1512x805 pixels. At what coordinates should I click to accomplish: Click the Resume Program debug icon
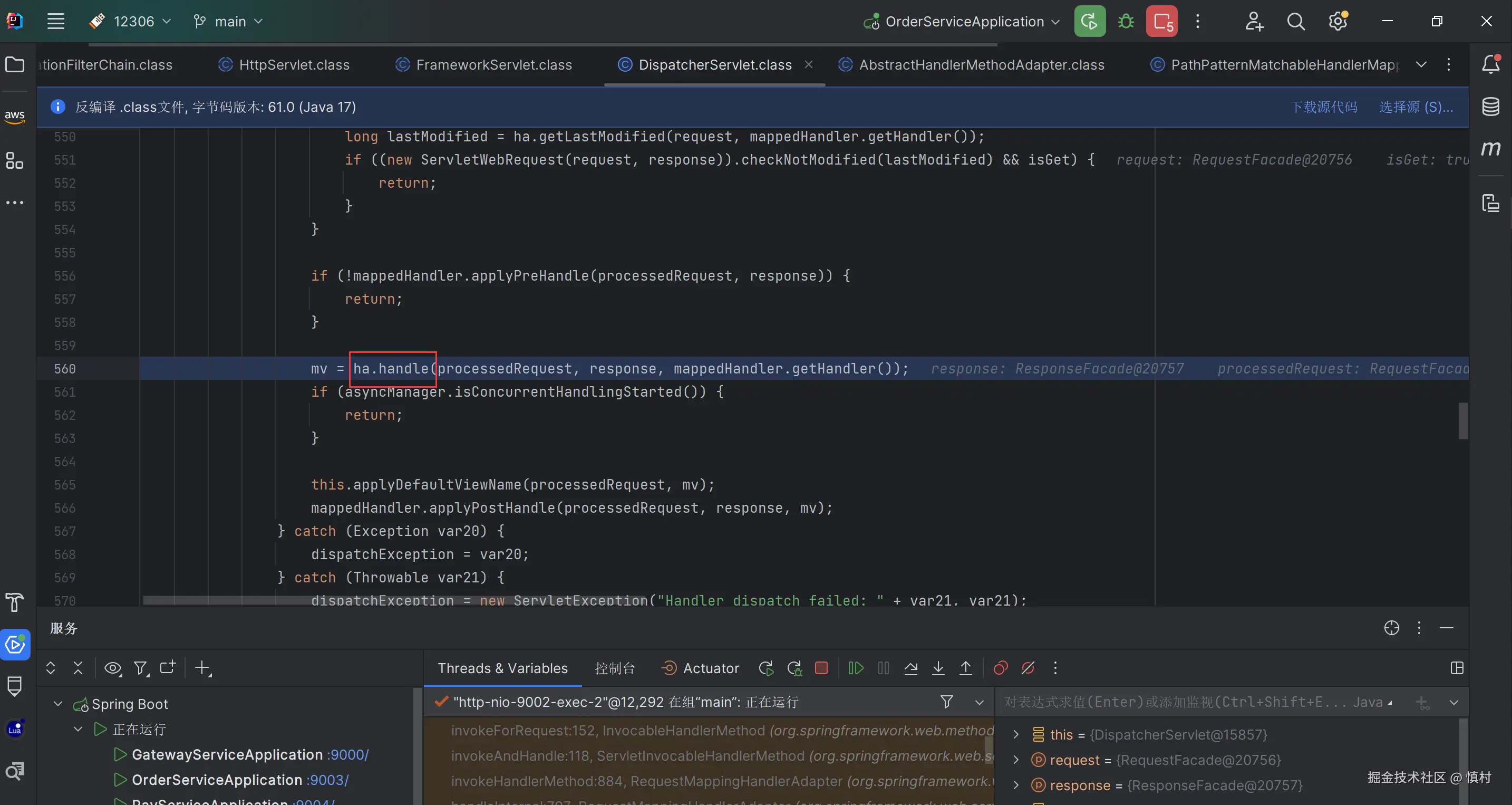(x=856, y=668)
